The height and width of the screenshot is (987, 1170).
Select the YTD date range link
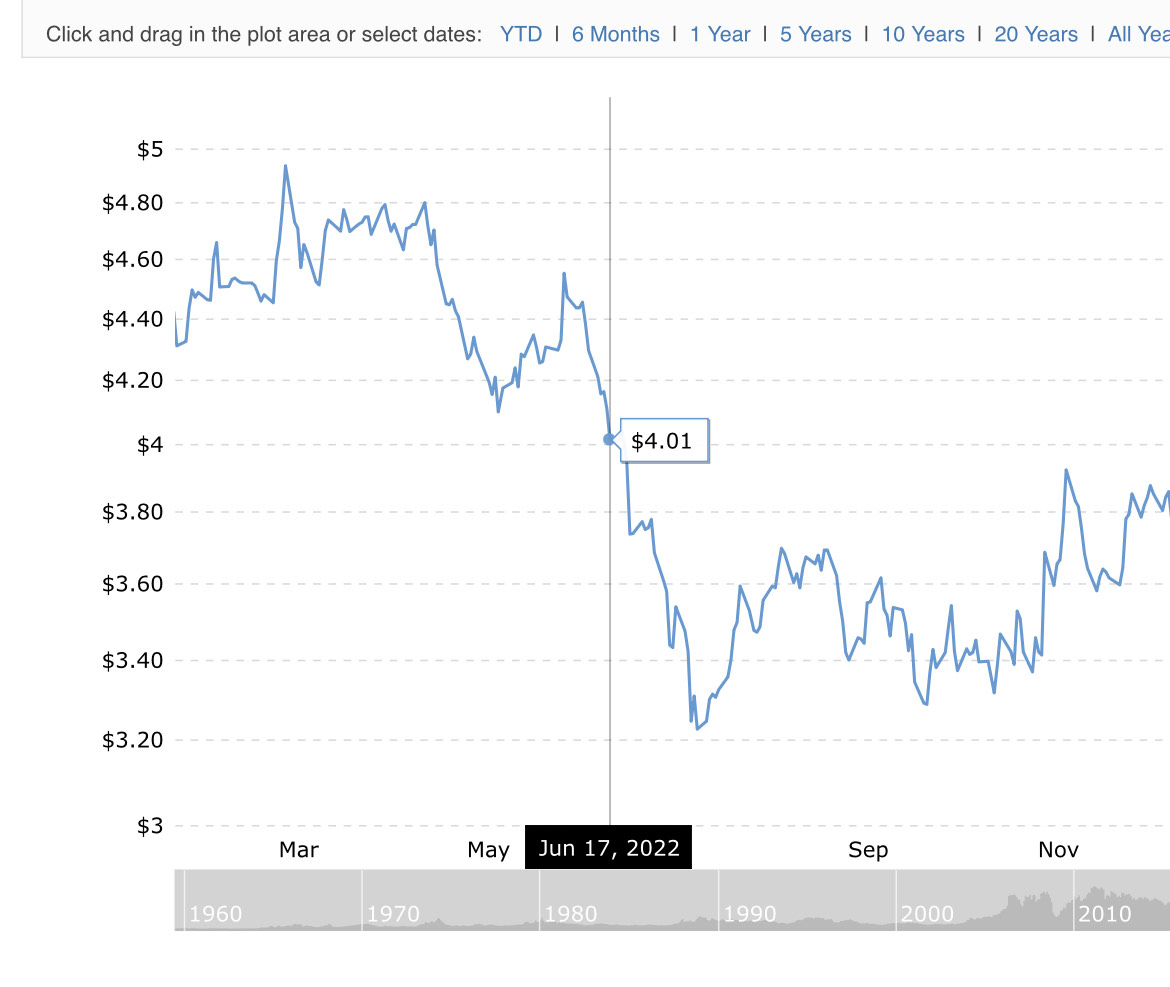521,34
